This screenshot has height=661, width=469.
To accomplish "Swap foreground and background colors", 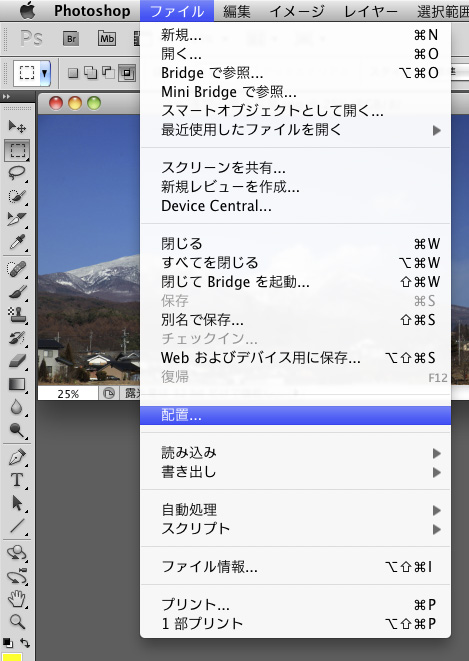I will (25, 643).
